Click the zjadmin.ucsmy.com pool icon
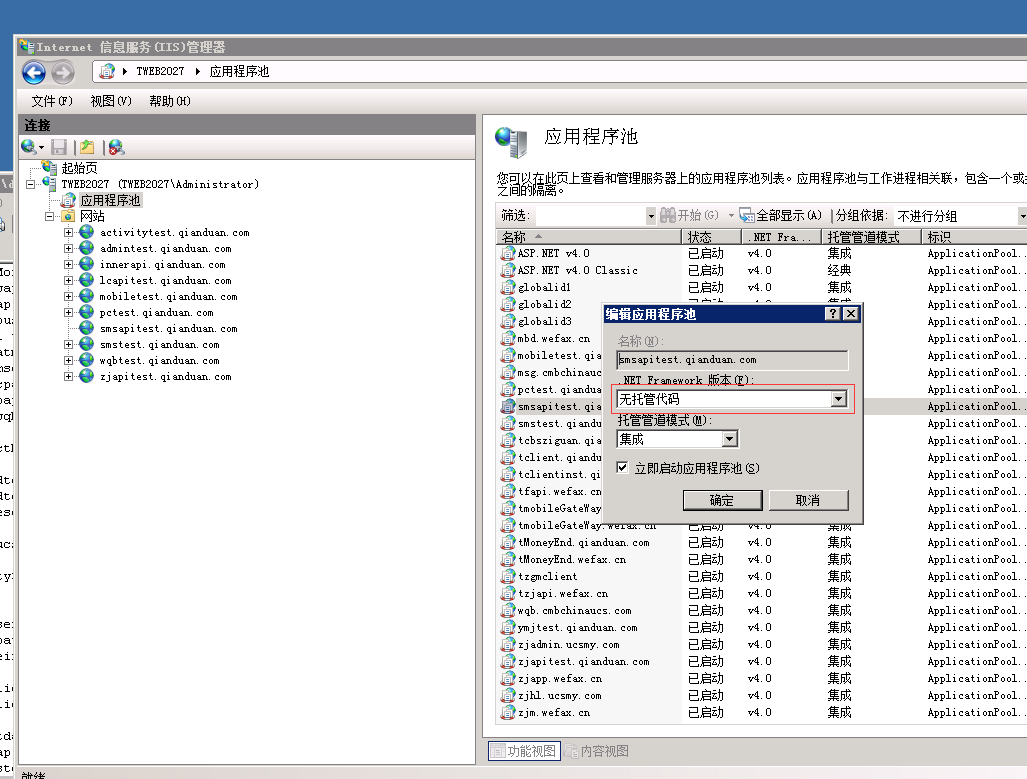The width and height of the screenshot is (1027, 779). click(508, 644)
